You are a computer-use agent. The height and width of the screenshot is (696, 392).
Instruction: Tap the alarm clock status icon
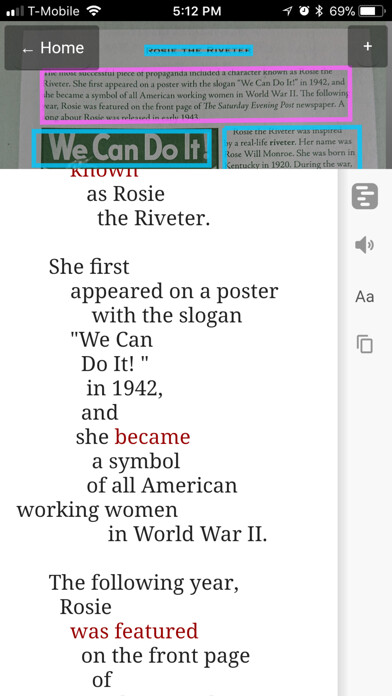tap(304, 11)
